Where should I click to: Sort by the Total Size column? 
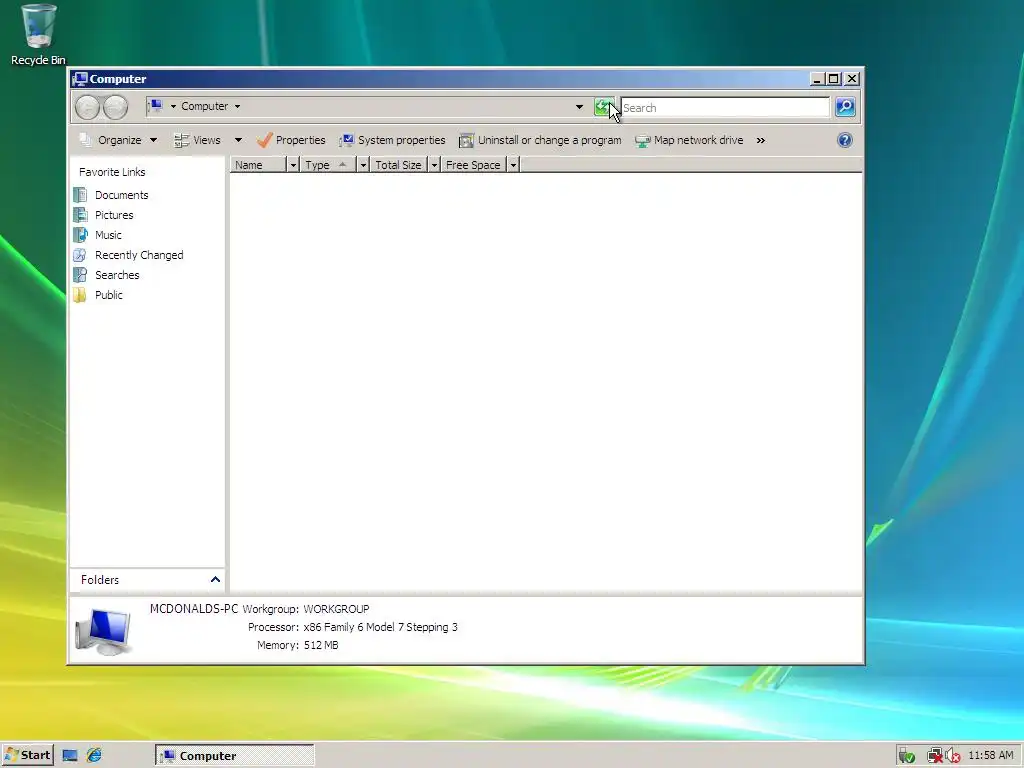398,165
